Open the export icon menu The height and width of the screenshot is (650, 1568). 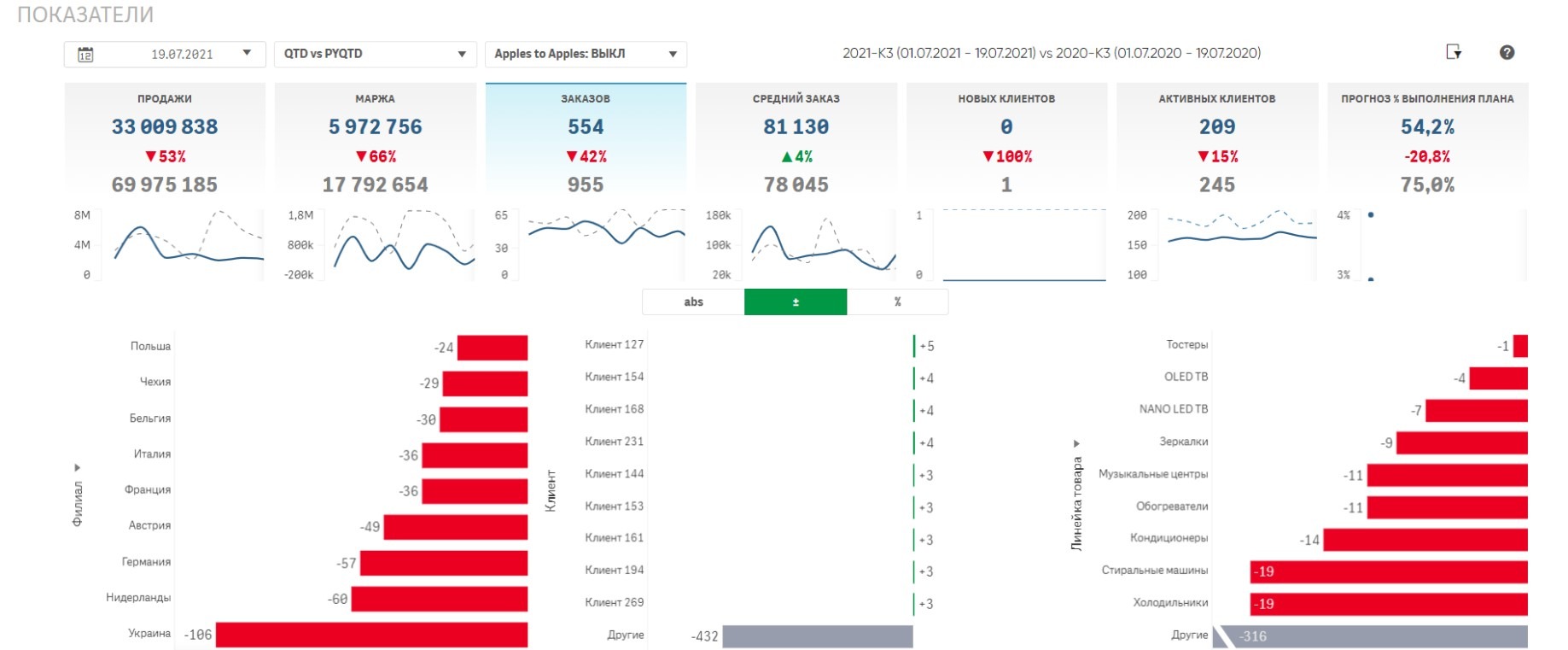pos(1454,52)
